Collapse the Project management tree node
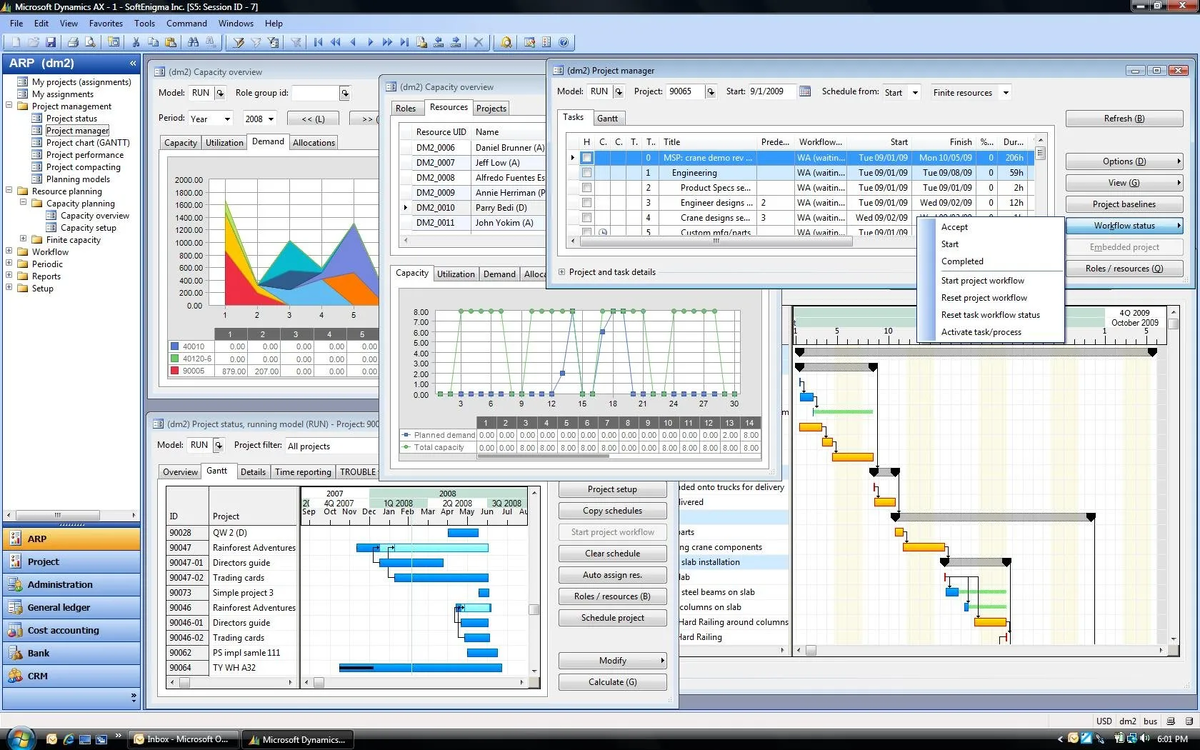The image size is (1200, 750). [9, 106]
